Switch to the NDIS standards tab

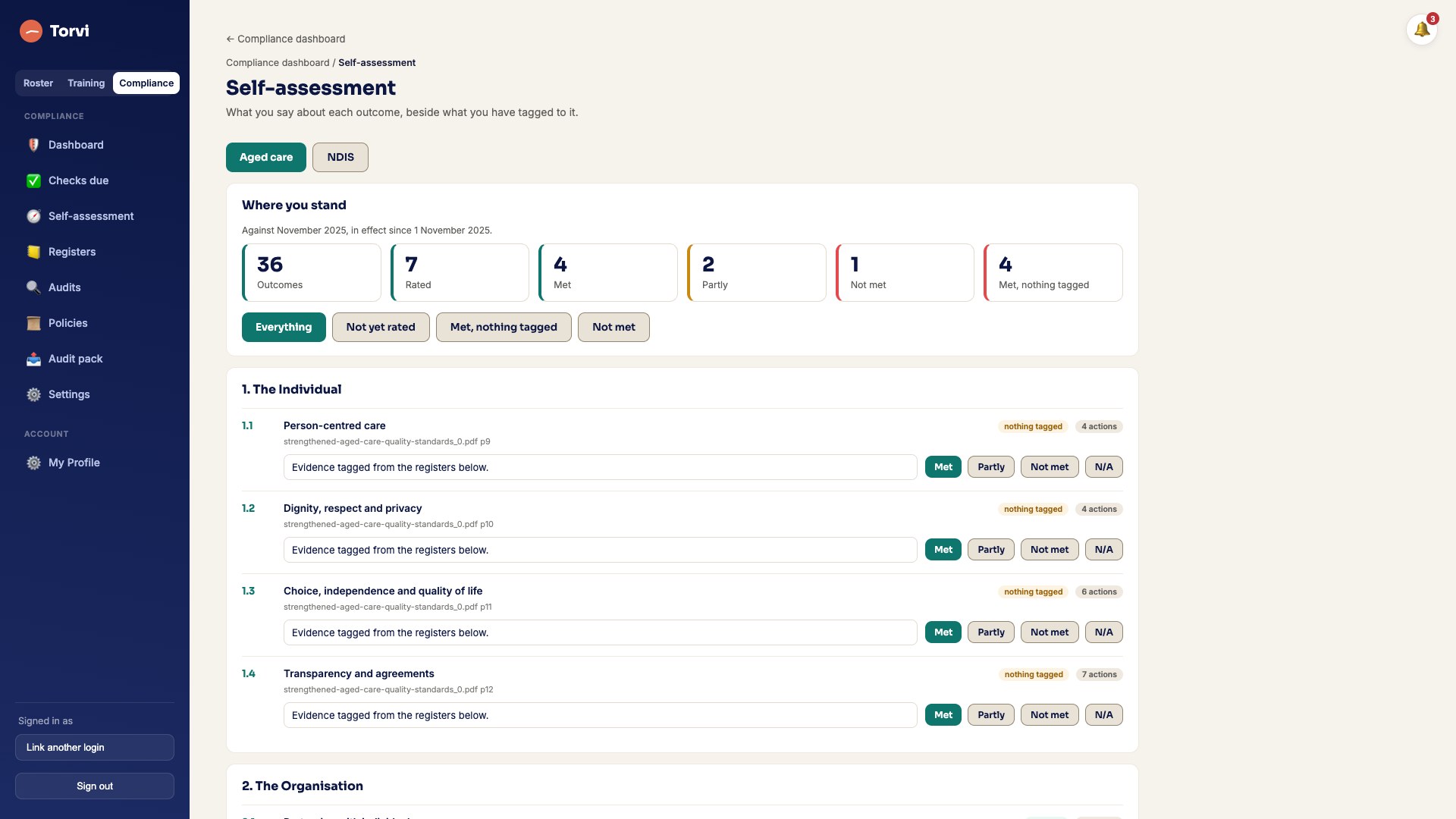pos(340,158)
